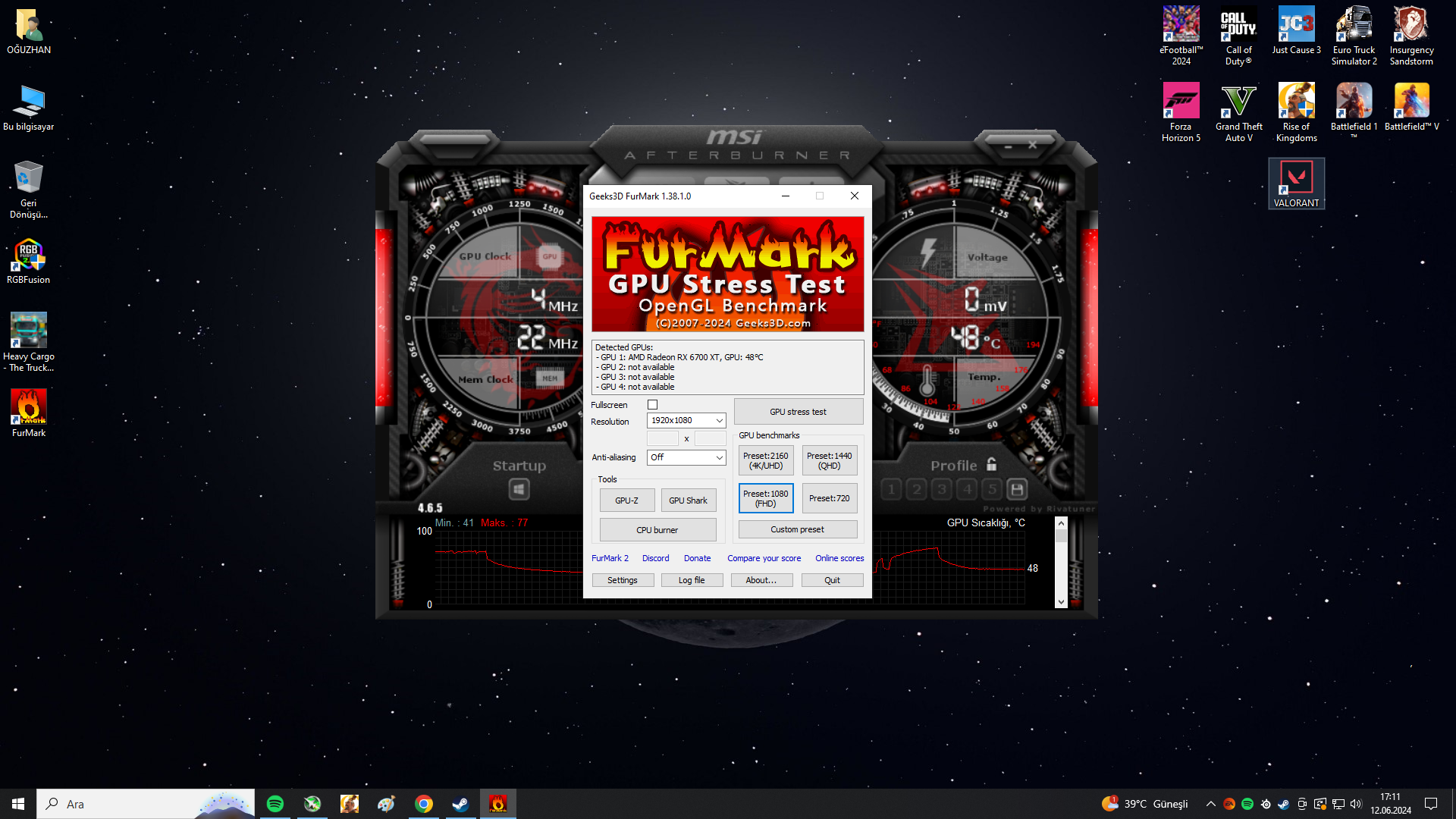
Task: Enable the Fullscreen checkbox
Action: tap(652, 405)
